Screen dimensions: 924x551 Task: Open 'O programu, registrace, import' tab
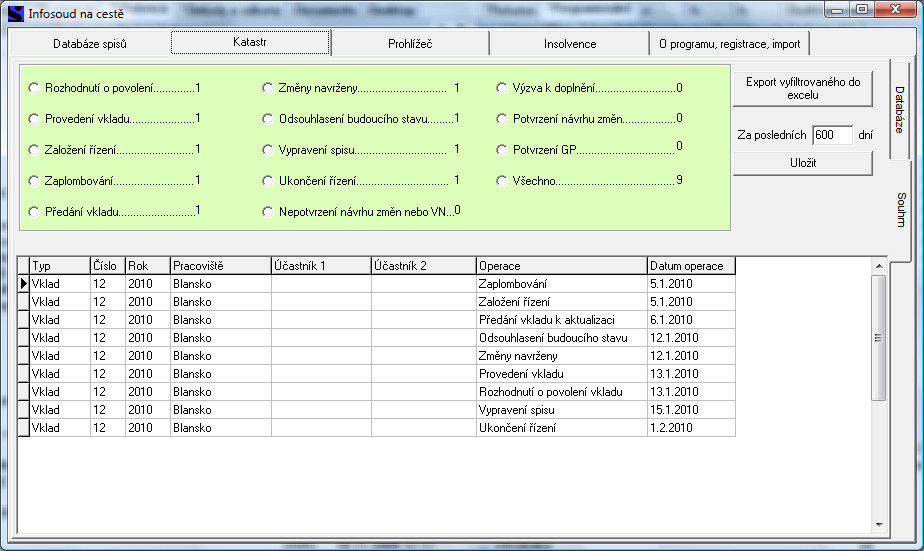tap(730, 44)
